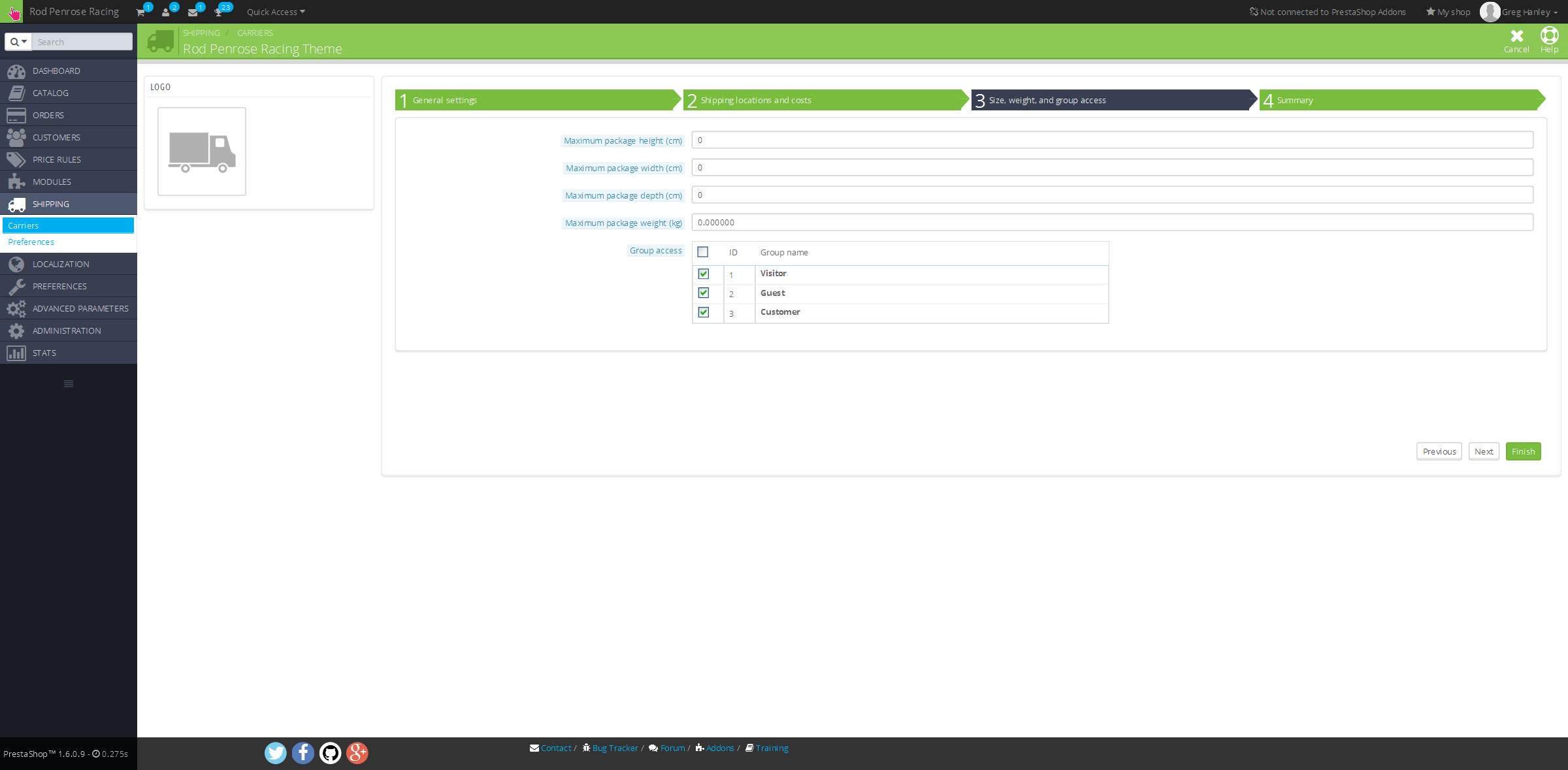This screenshot has width=1568, height=770.
Task: Open the Catalog sidebar menu
Action: (51, 93)
